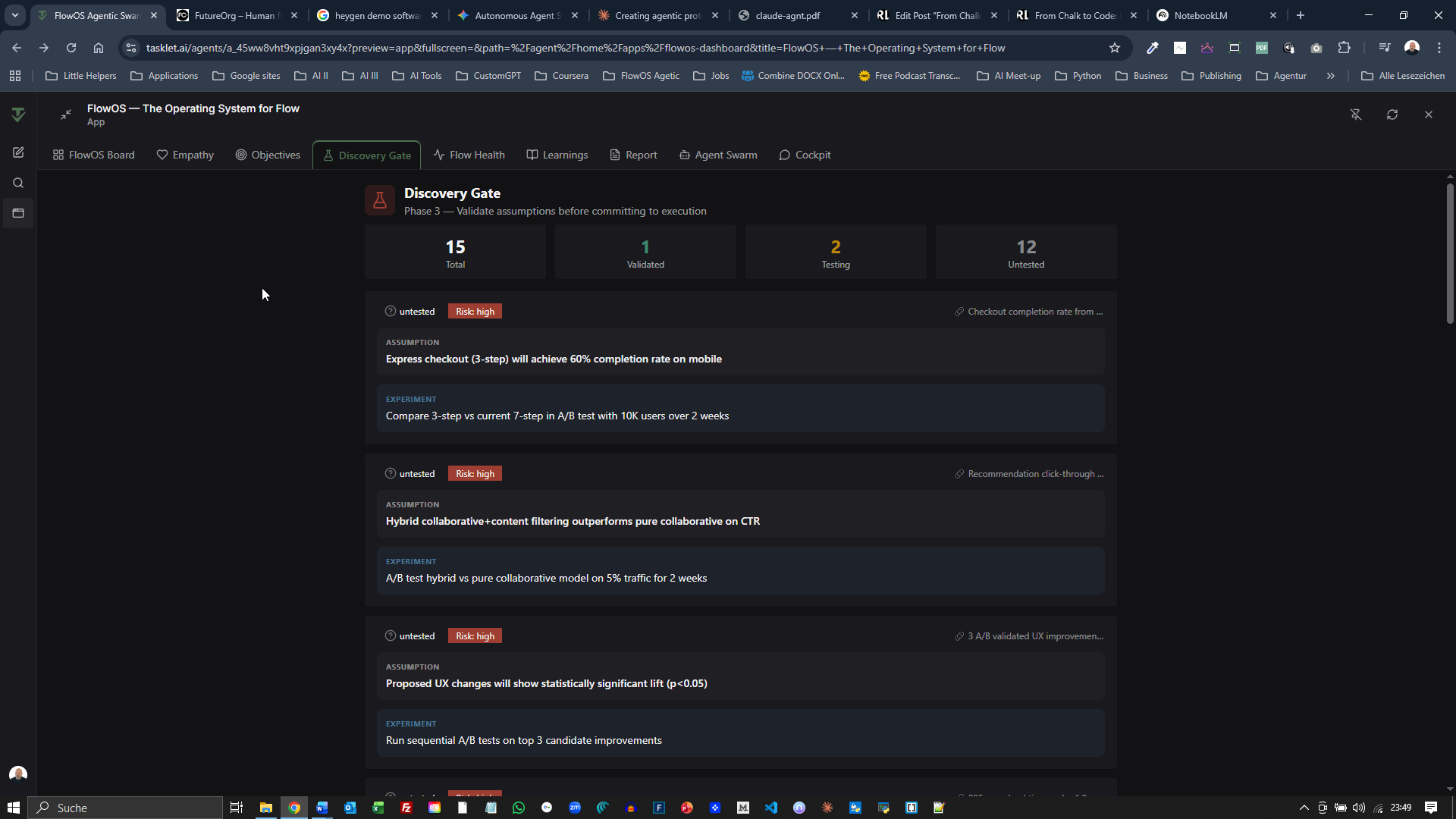Screen dimensions: 1456x819
Task: Open the search icon in left sidebar
Action: [x=18, y=183]
